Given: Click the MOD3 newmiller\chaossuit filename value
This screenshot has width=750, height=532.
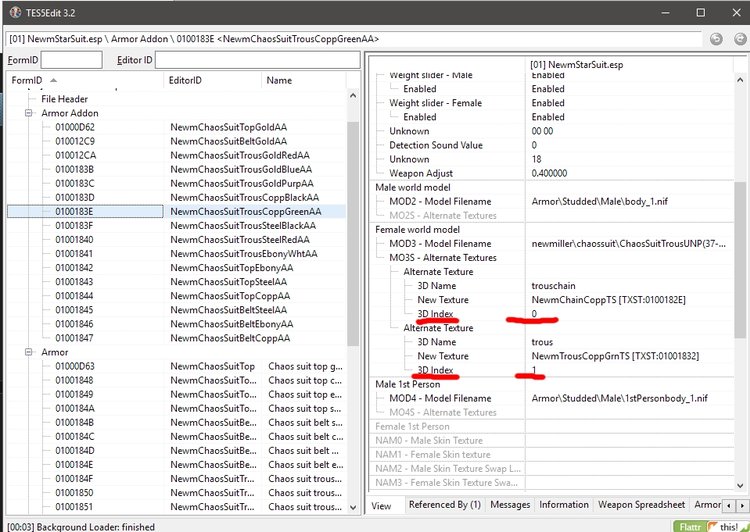Looking at the screenshot, I should pyautogui.click(x=629, y=244).
